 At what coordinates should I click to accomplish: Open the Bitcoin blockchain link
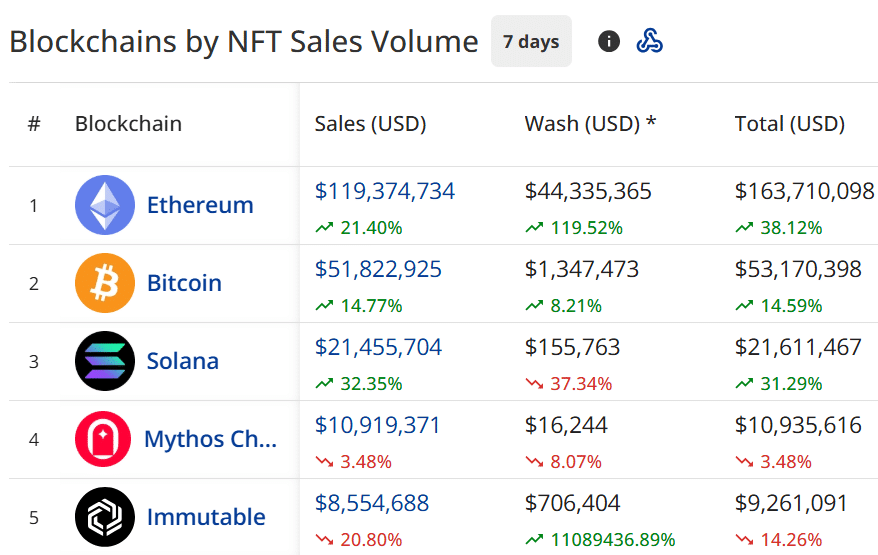(184, 283)
